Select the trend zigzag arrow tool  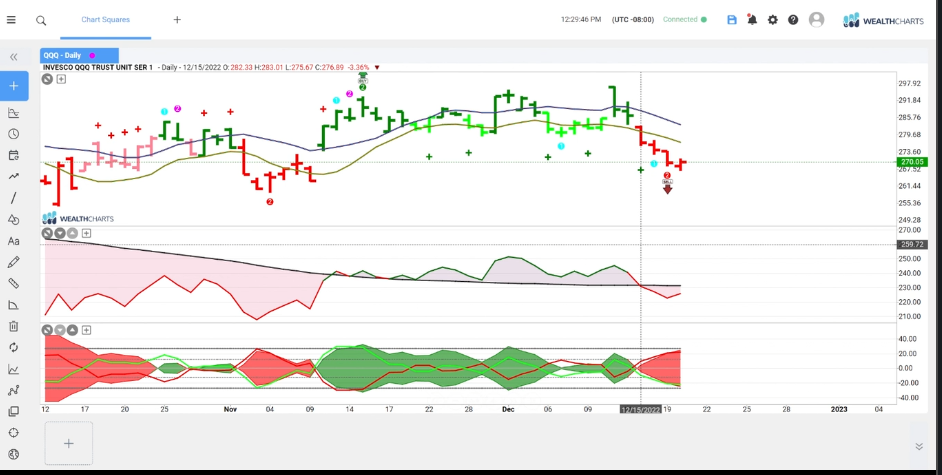[14, 177]
